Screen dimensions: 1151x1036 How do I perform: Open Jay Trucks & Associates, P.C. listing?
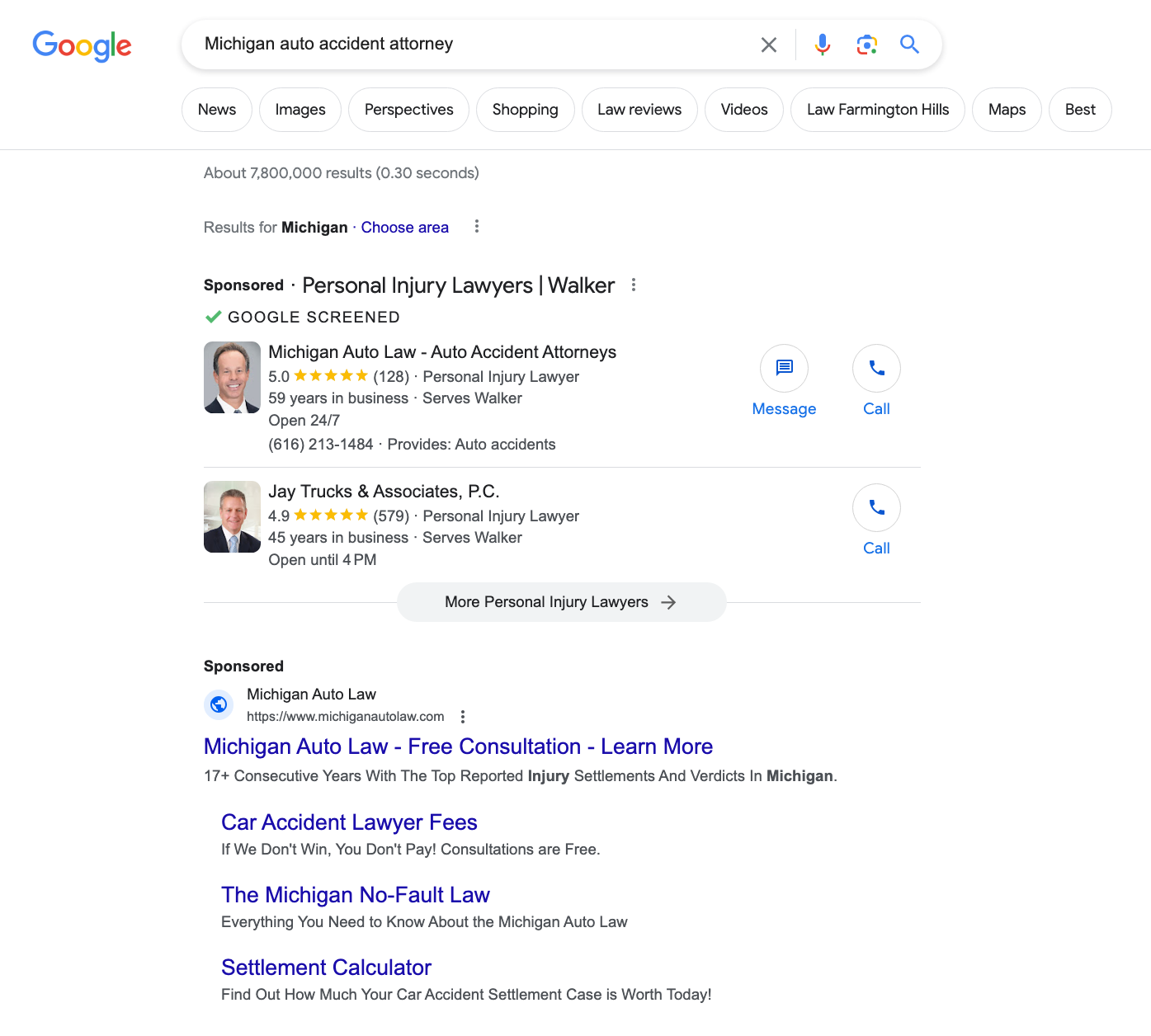384,492
